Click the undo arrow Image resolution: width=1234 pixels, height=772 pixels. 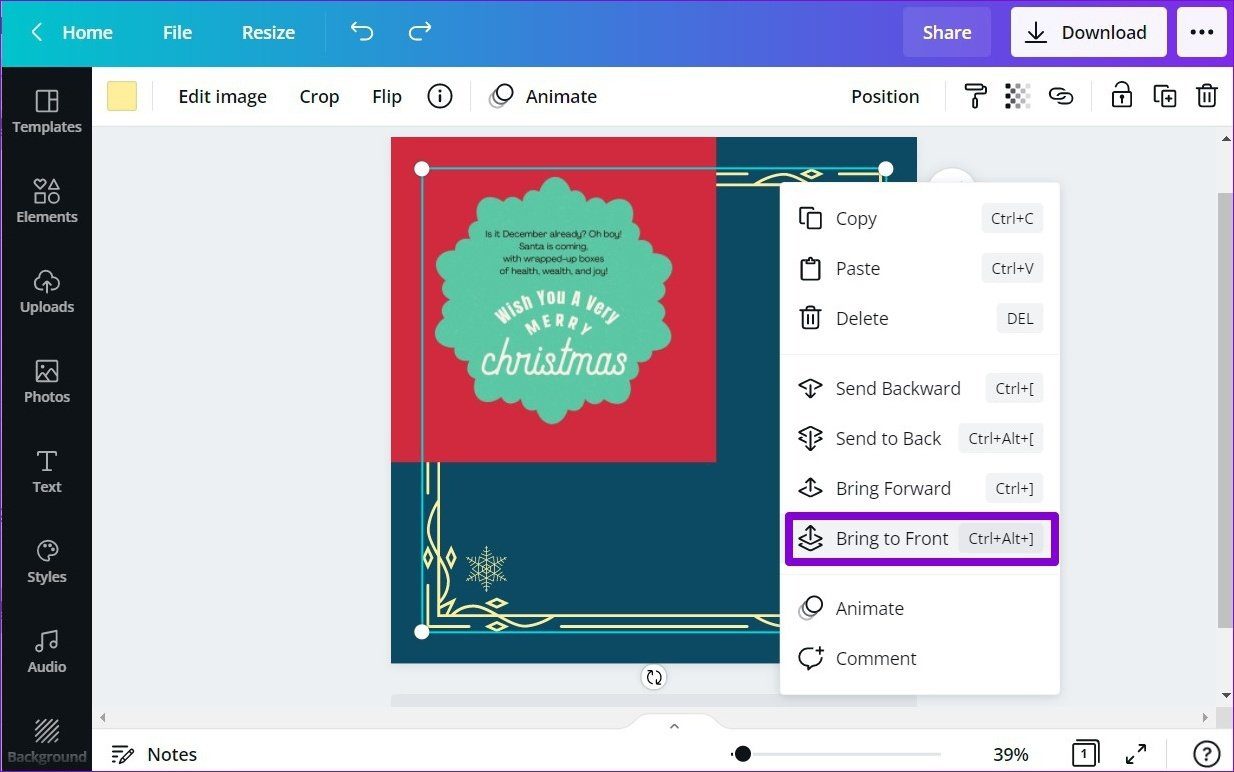(362, 32)
